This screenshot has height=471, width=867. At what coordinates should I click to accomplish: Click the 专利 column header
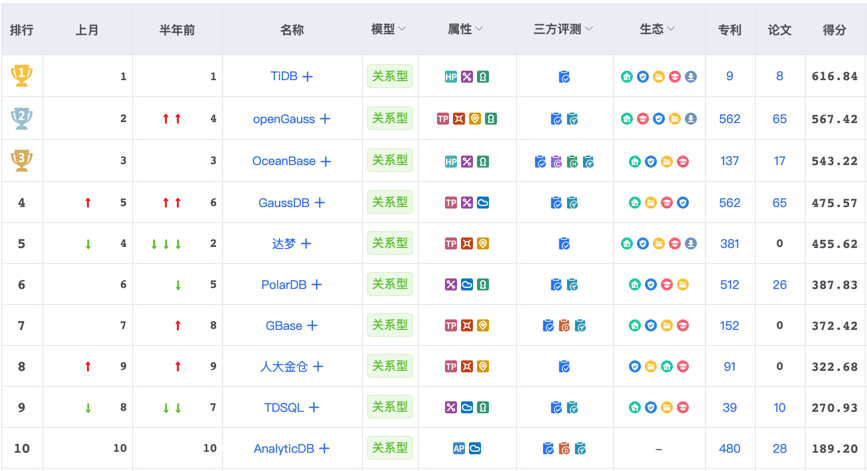point(729,30)
